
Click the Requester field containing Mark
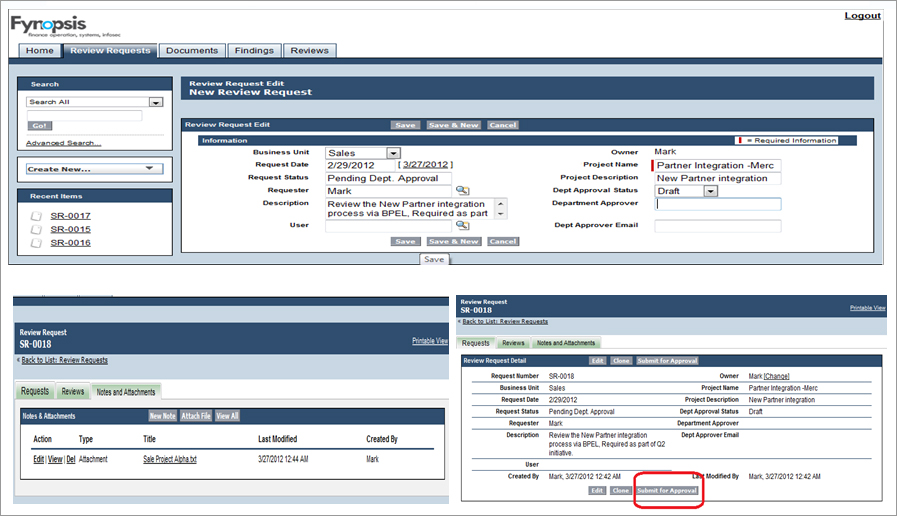click(388, 191)
